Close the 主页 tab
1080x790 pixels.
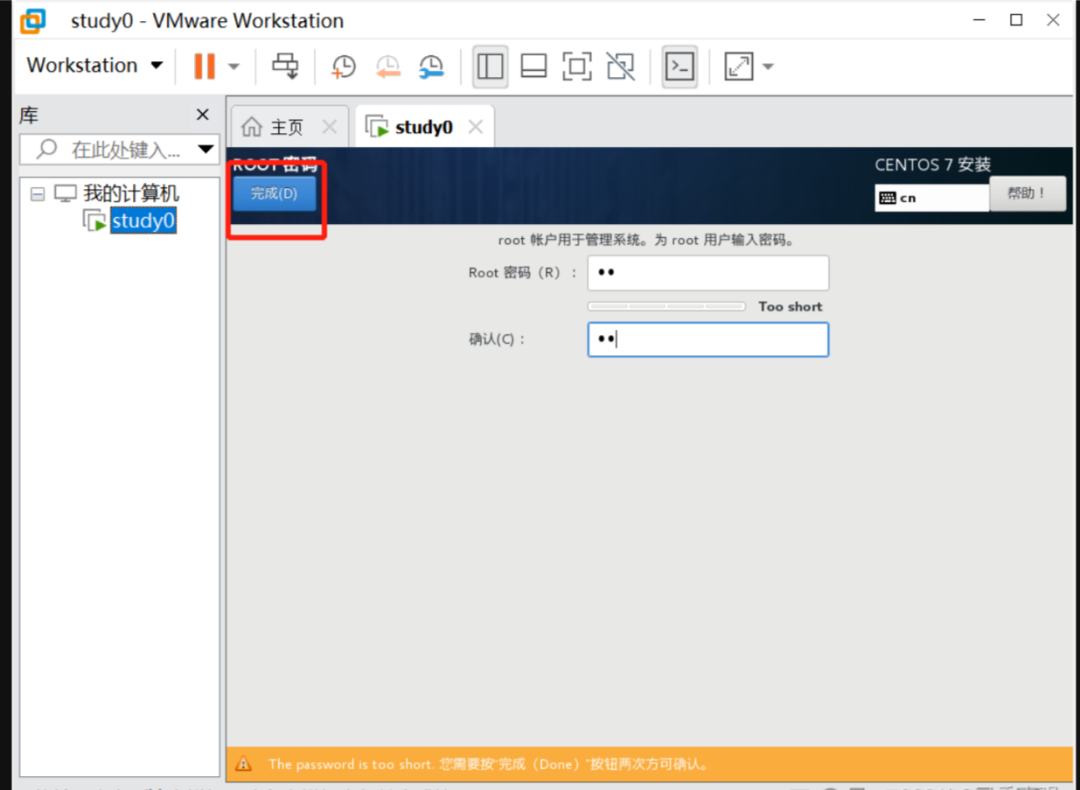tap(330, 127)
